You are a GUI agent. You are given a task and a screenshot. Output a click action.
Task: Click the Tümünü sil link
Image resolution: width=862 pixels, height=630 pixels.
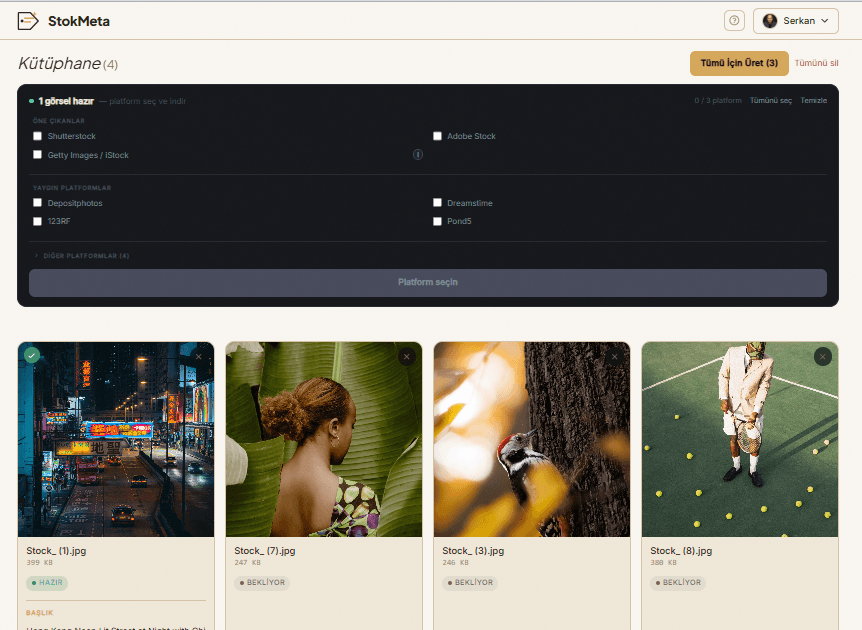point(816,63)
